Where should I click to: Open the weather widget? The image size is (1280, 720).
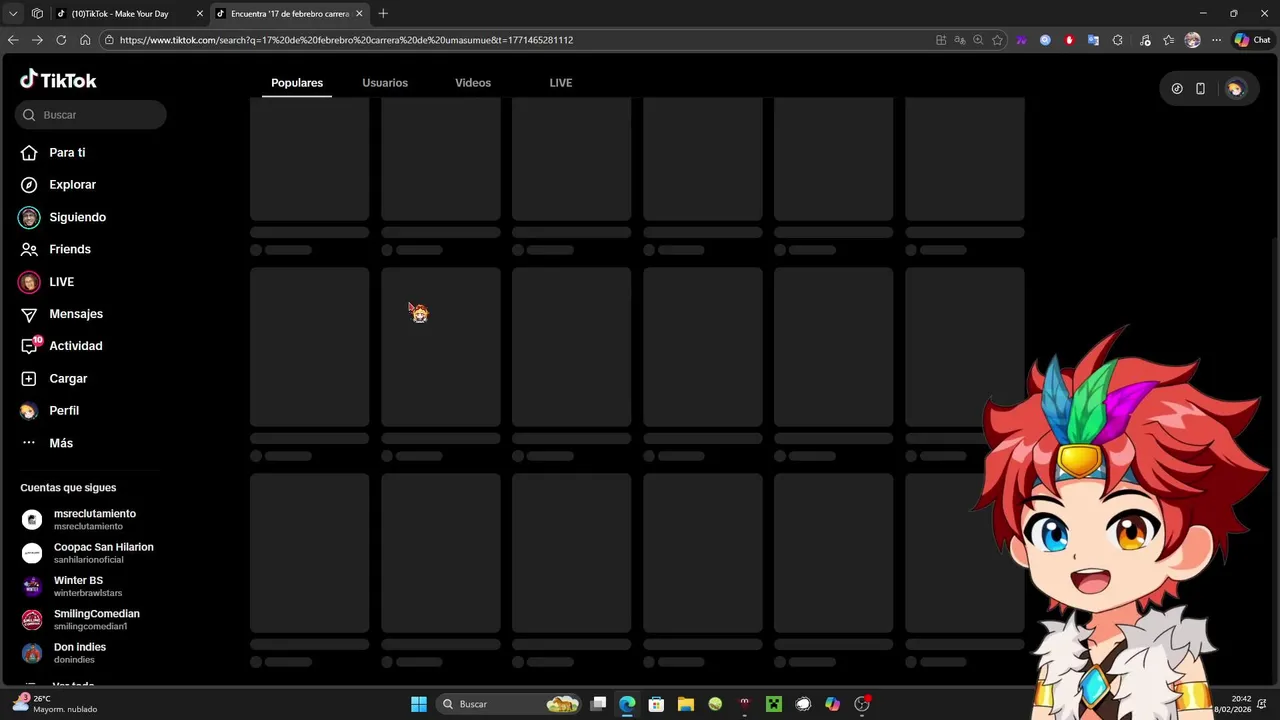[x=55, y=704]
